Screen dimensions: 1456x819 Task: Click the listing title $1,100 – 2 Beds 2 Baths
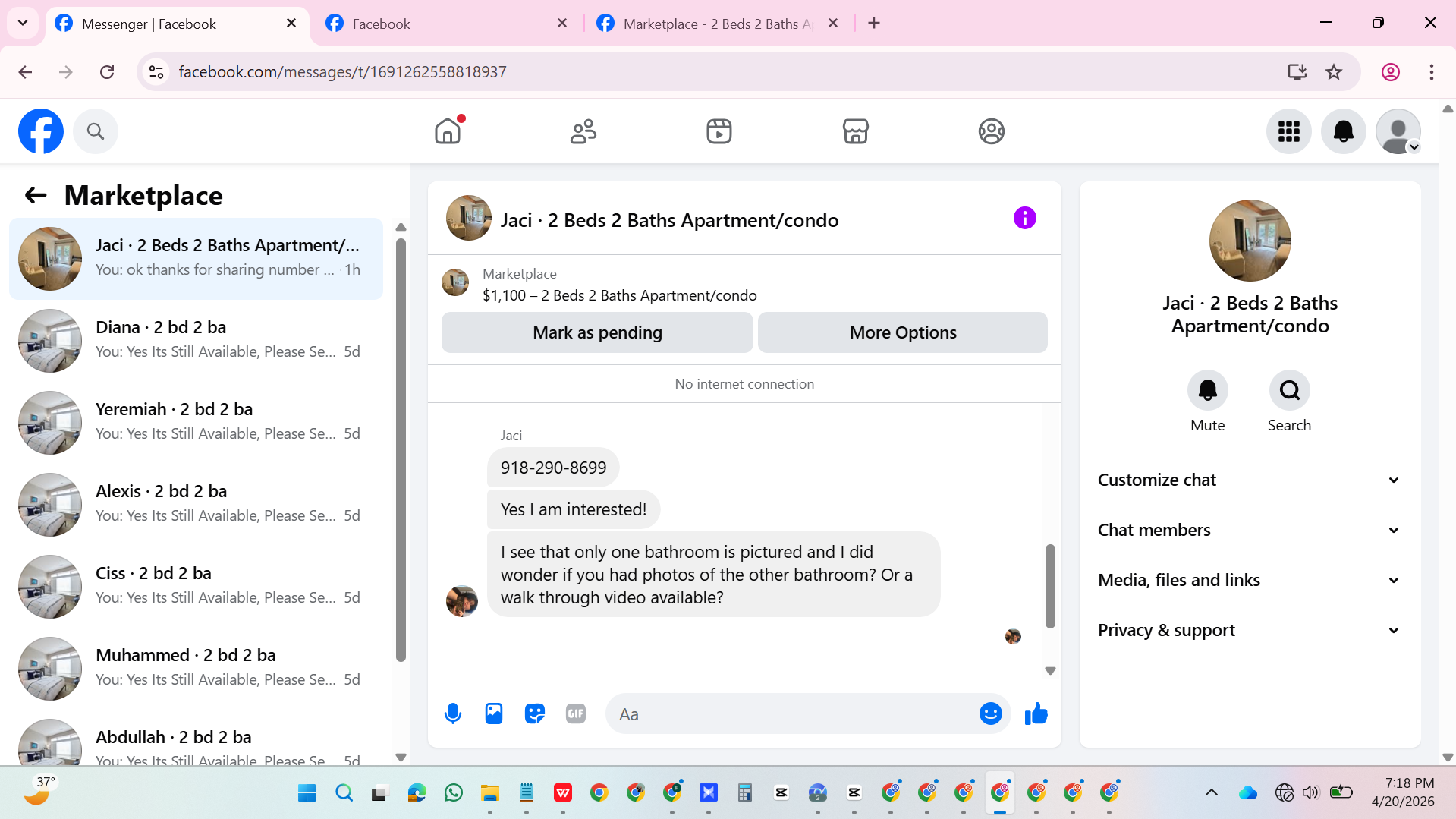(619, 296)
